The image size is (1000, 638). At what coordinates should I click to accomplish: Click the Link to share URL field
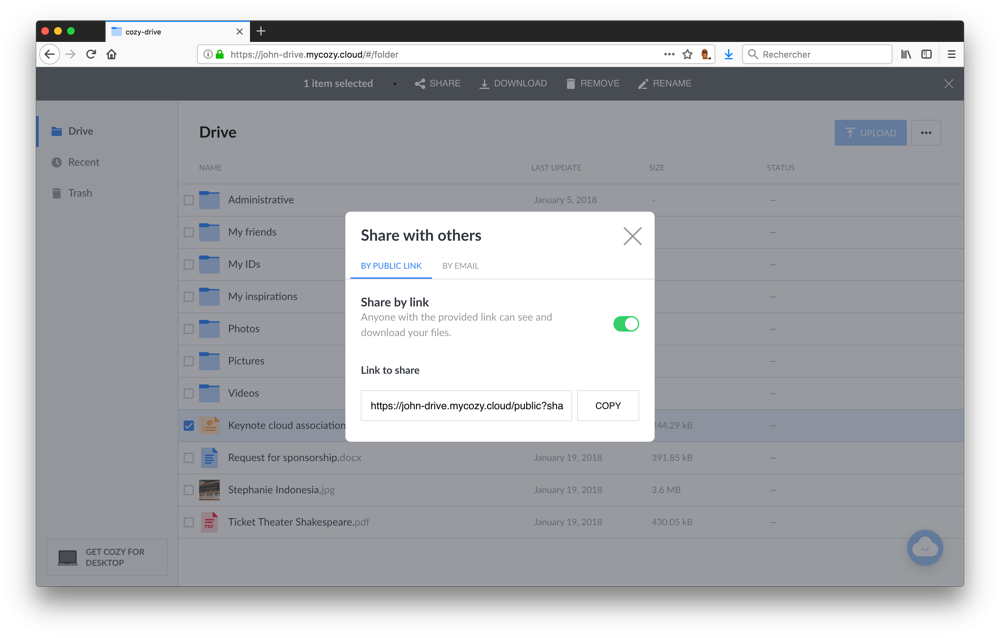[x=466, y=406]
